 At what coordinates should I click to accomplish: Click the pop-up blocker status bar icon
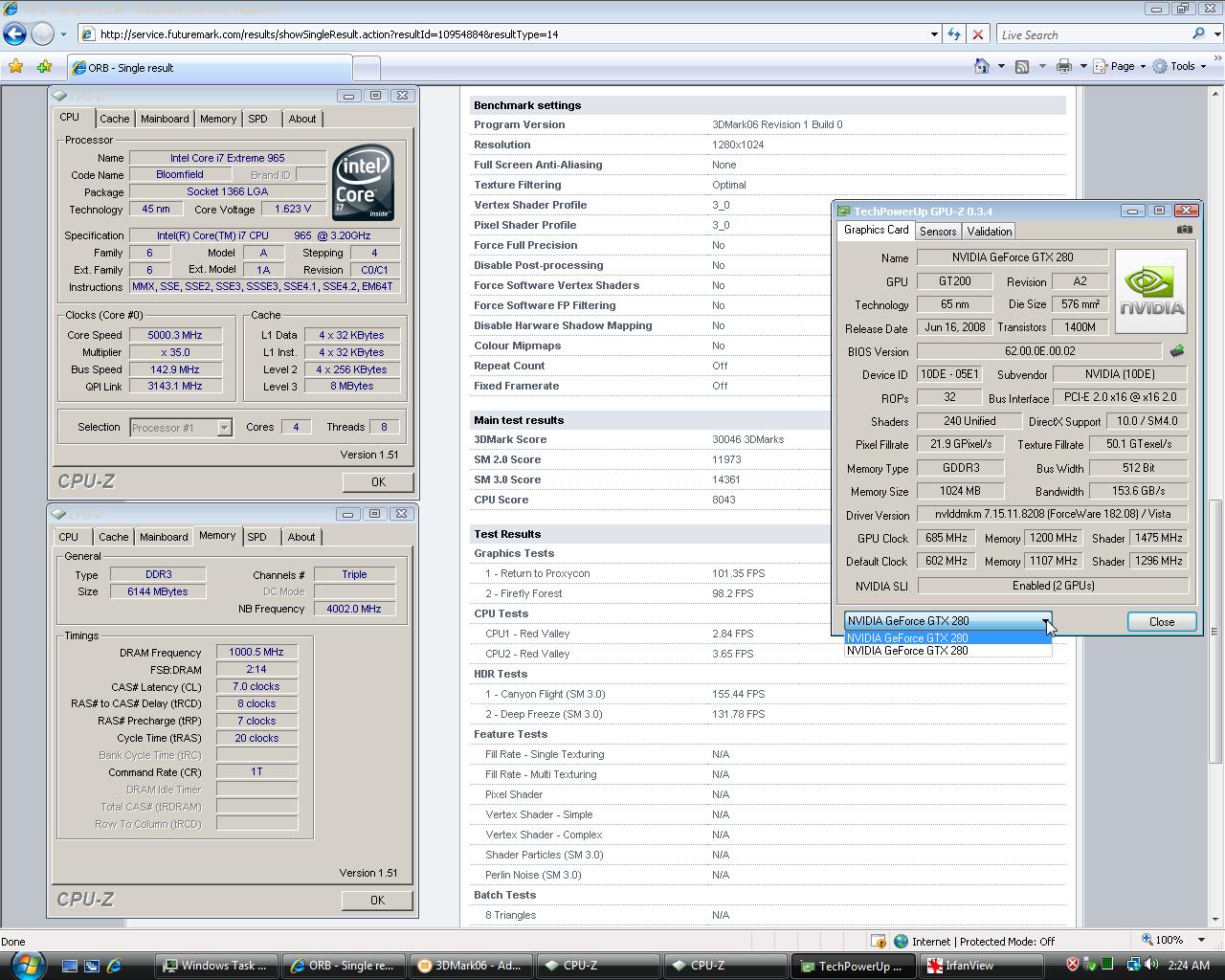[878, 941]
